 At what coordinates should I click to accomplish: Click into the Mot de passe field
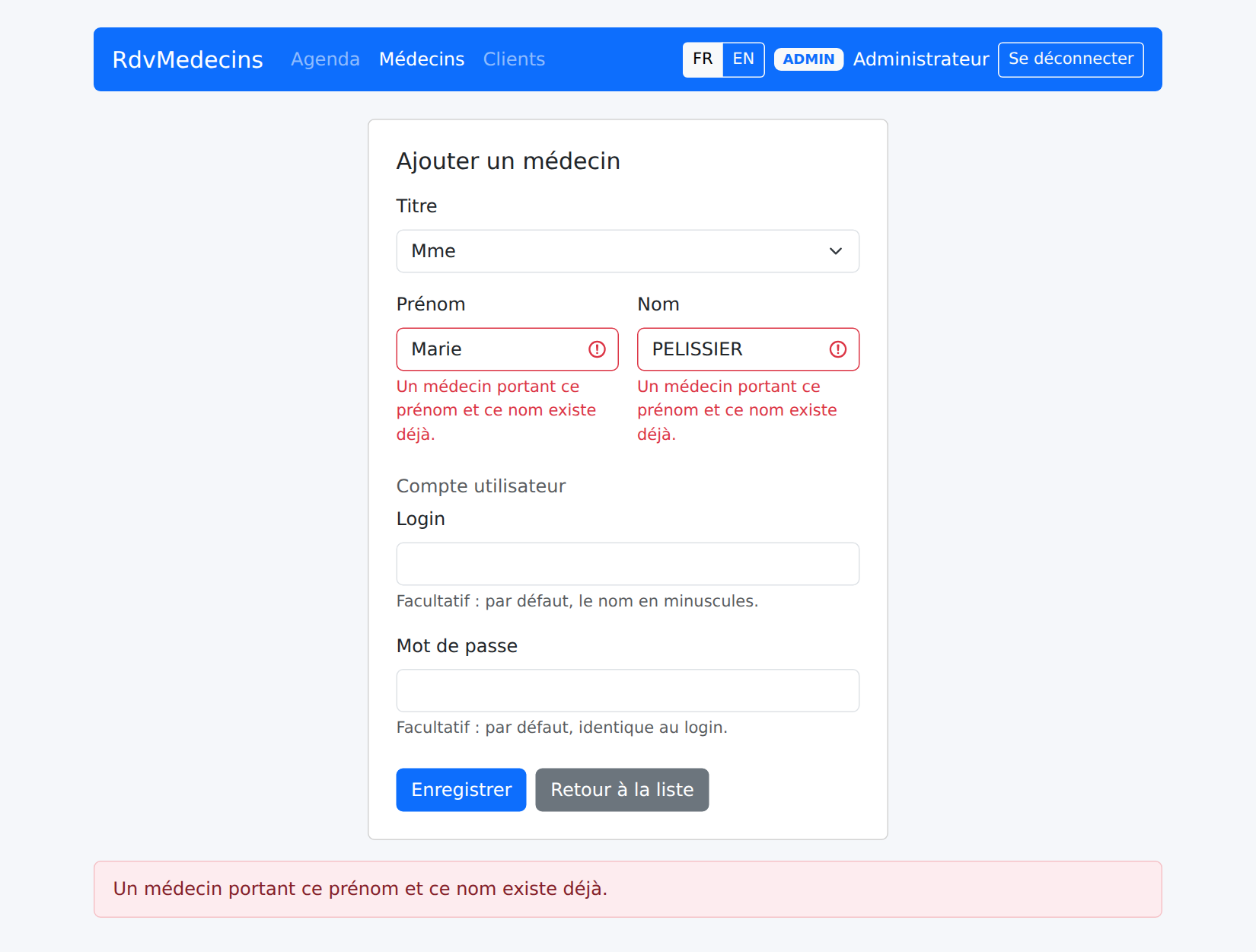627,691
